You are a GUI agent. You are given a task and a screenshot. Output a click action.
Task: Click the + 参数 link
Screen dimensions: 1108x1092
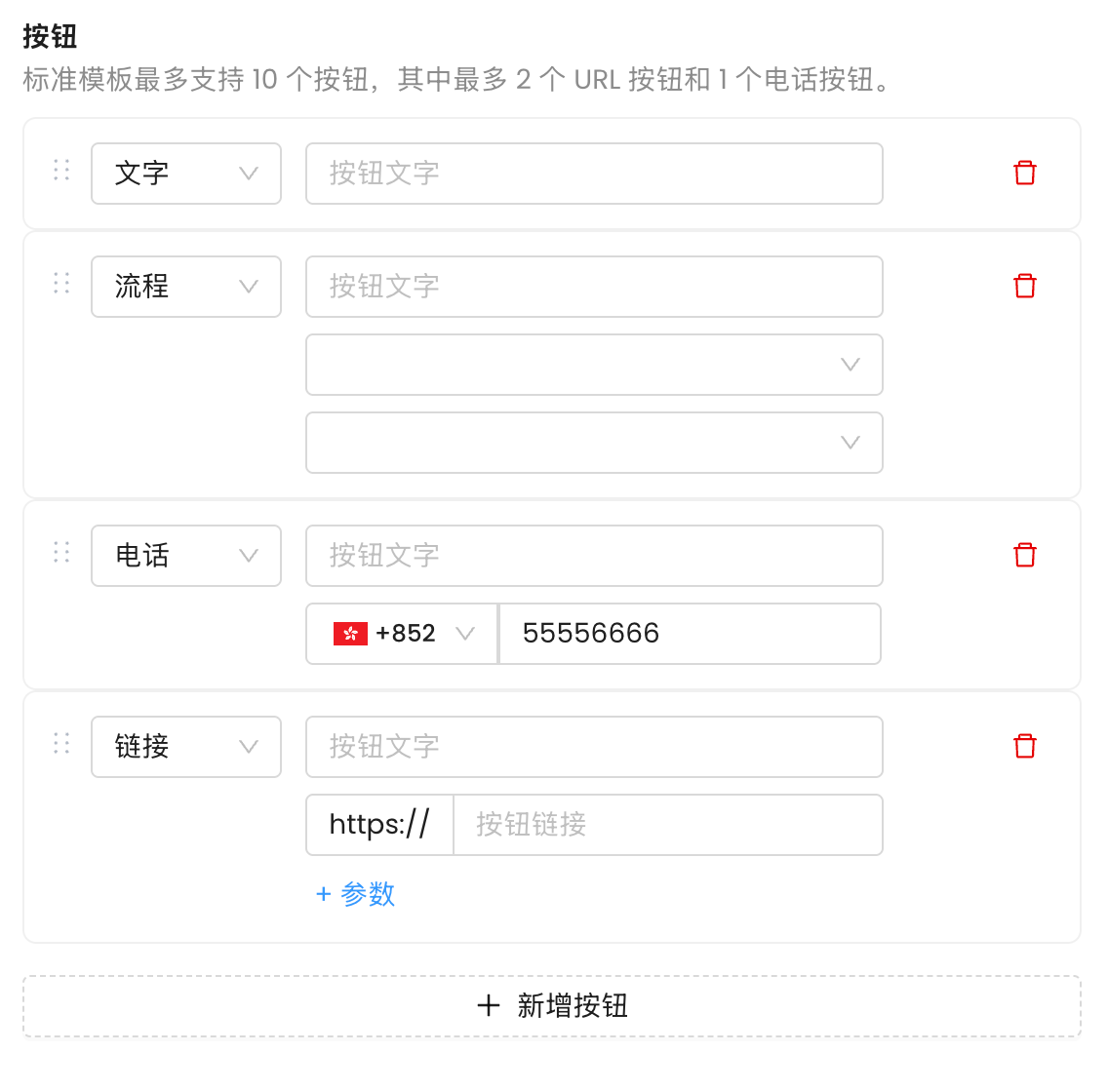356,894
